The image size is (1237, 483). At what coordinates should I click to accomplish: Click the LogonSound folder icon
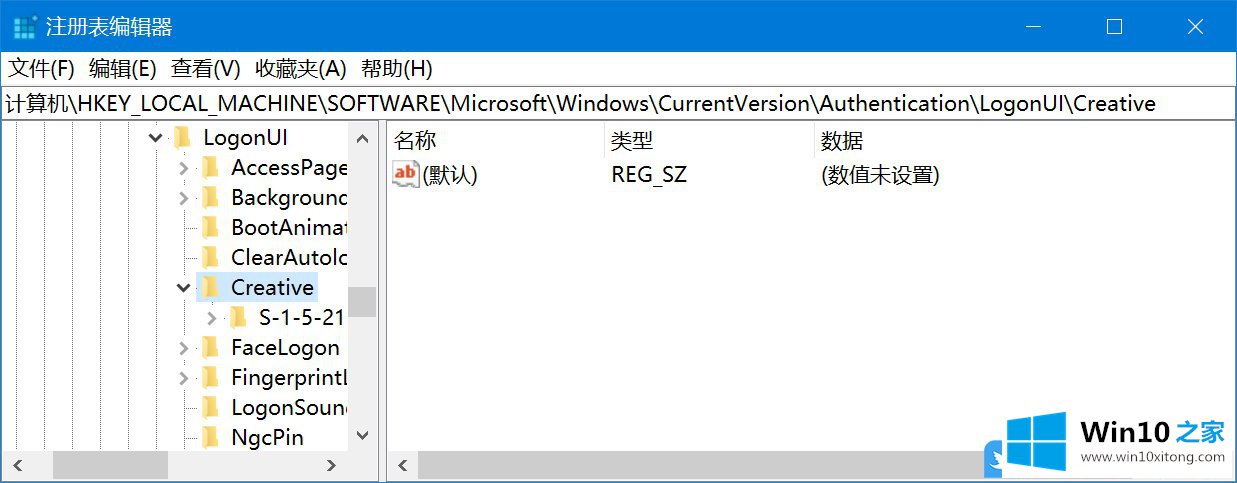click(x=209, y=407)
